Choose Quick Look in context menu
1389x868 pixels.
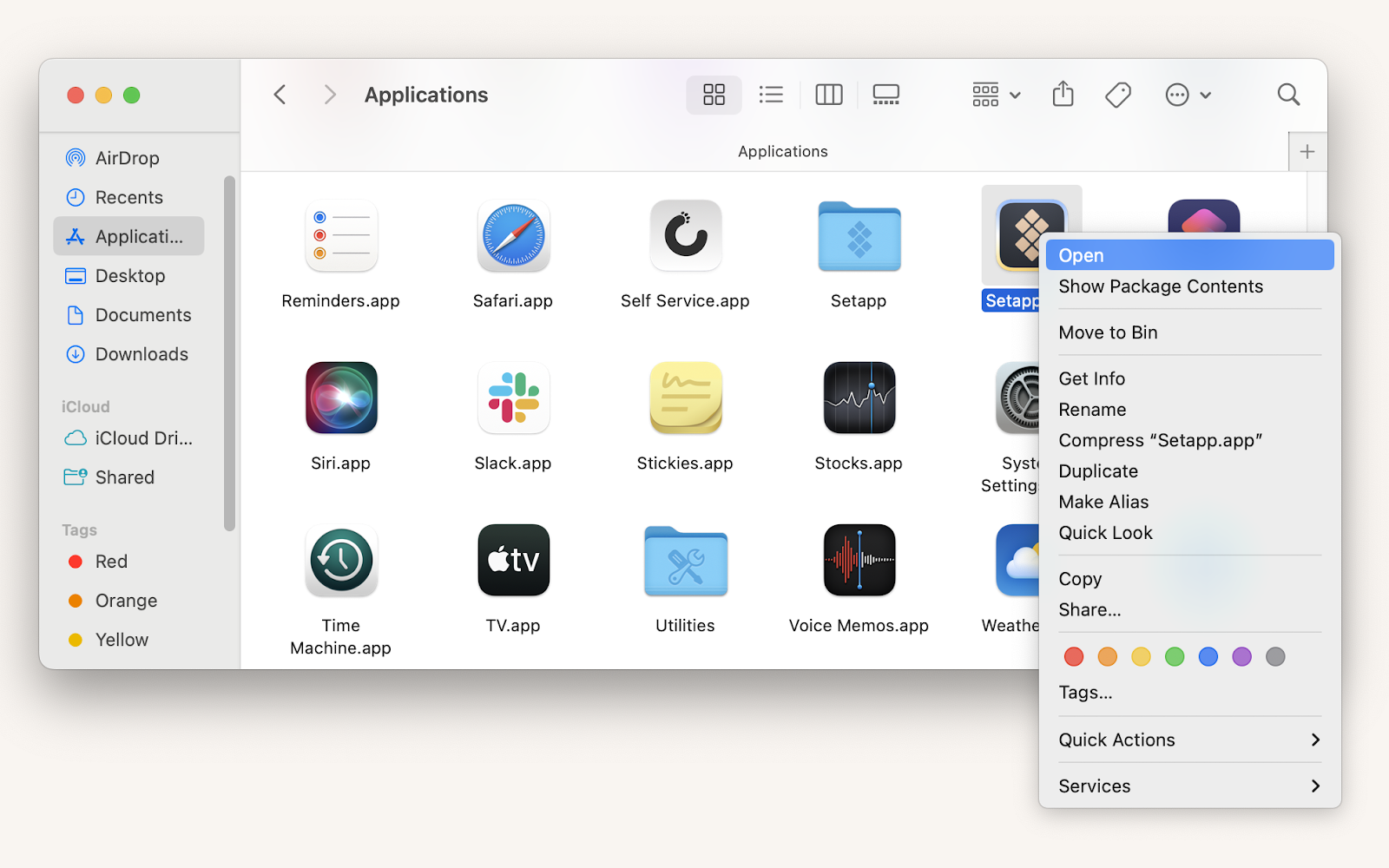click(1189, 533)
